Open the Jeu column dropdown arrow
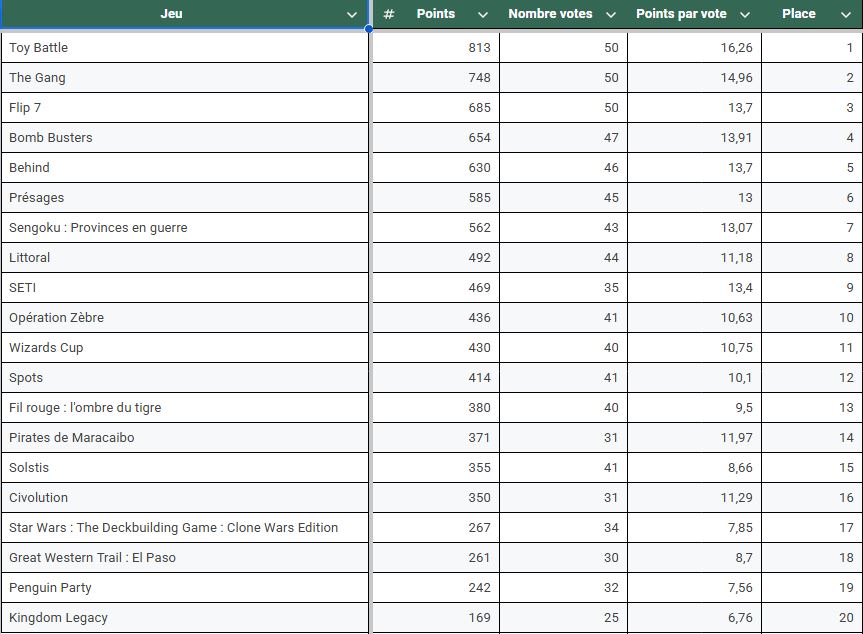The image size is (863, 634). click(x=352, y=15)
